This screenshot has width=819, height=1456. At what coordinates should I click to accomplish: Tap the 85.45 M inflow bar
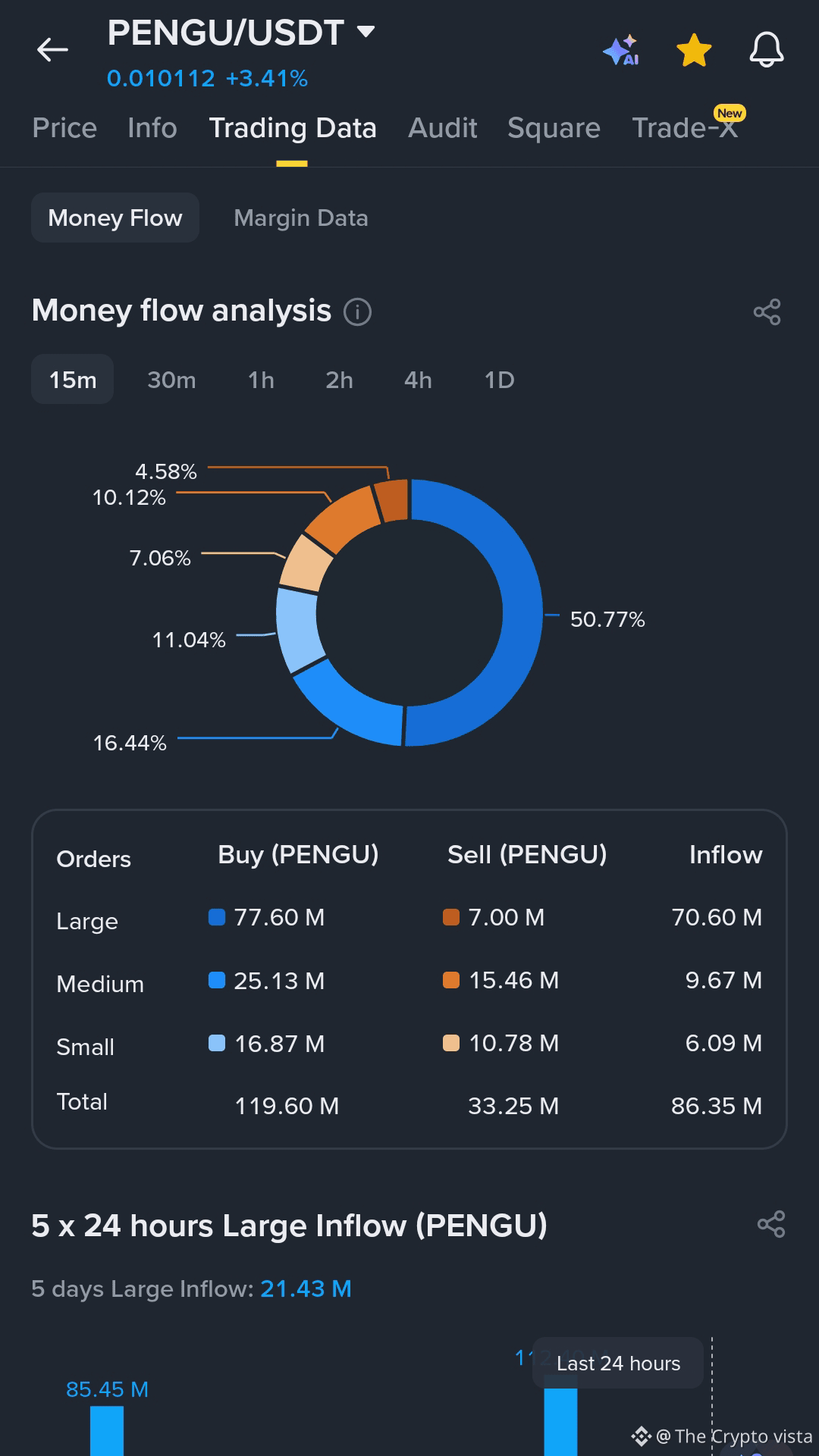pyautogui.click(x=107, y=1430)
